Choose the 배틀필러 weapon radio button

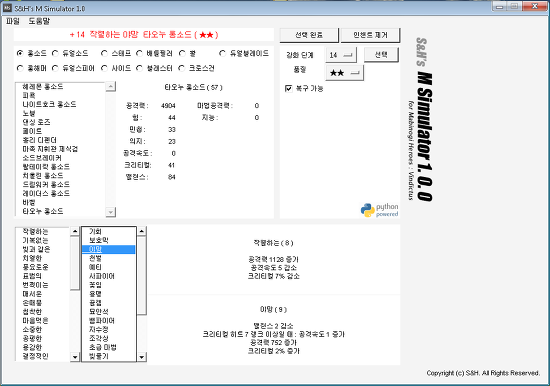tap(140, 53)
